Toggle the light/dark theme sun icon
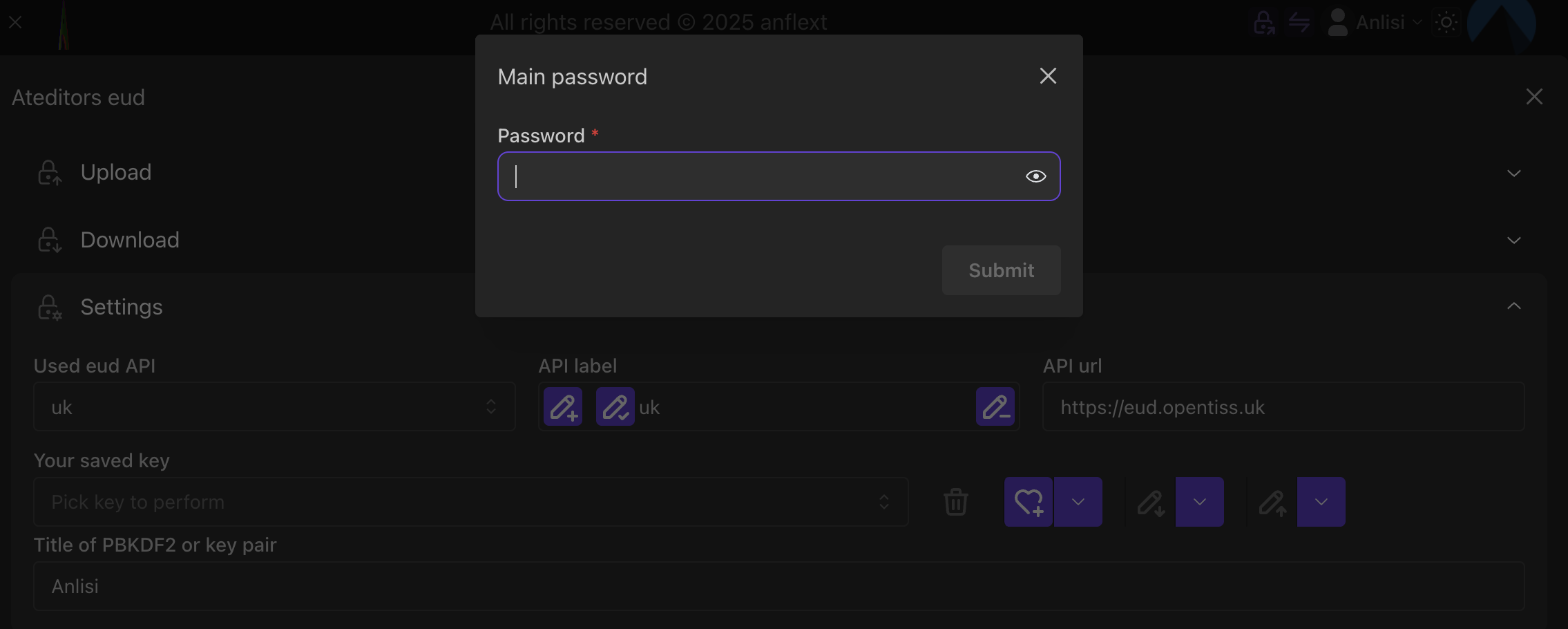 (1446, 22)
